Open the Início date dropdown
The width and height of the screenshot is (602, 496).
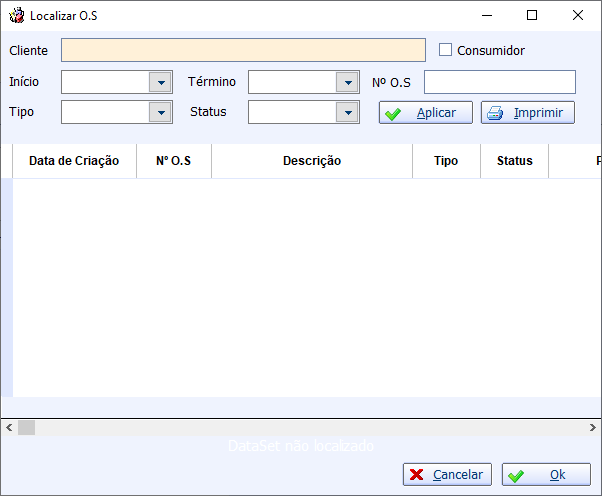(x=160, y=82)
